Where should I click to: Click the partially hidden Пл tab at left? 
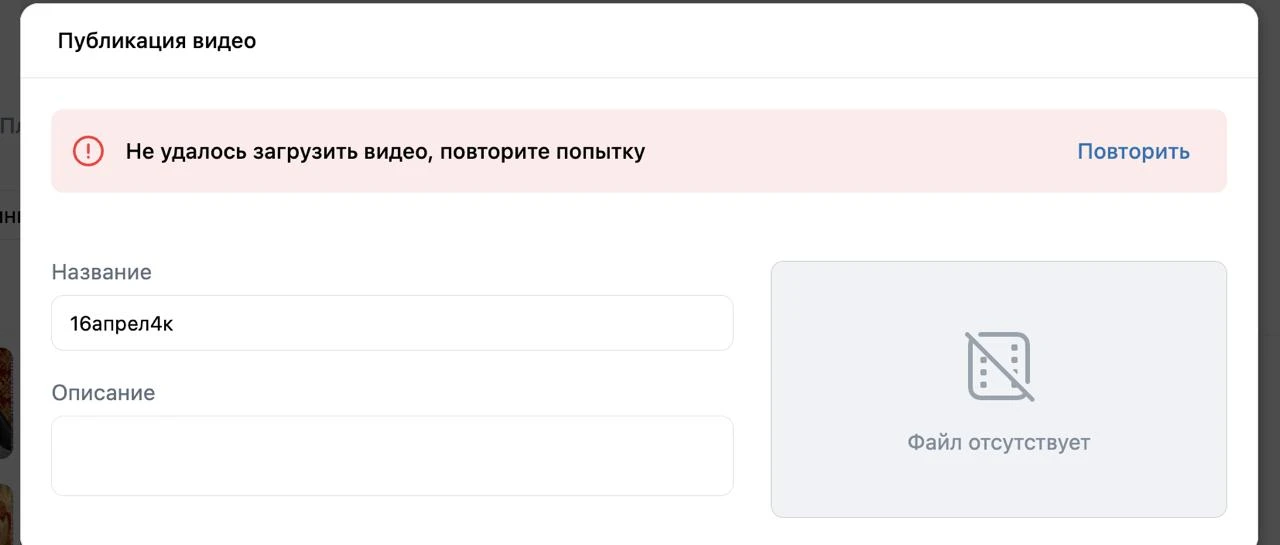click(x=9, y=126)
